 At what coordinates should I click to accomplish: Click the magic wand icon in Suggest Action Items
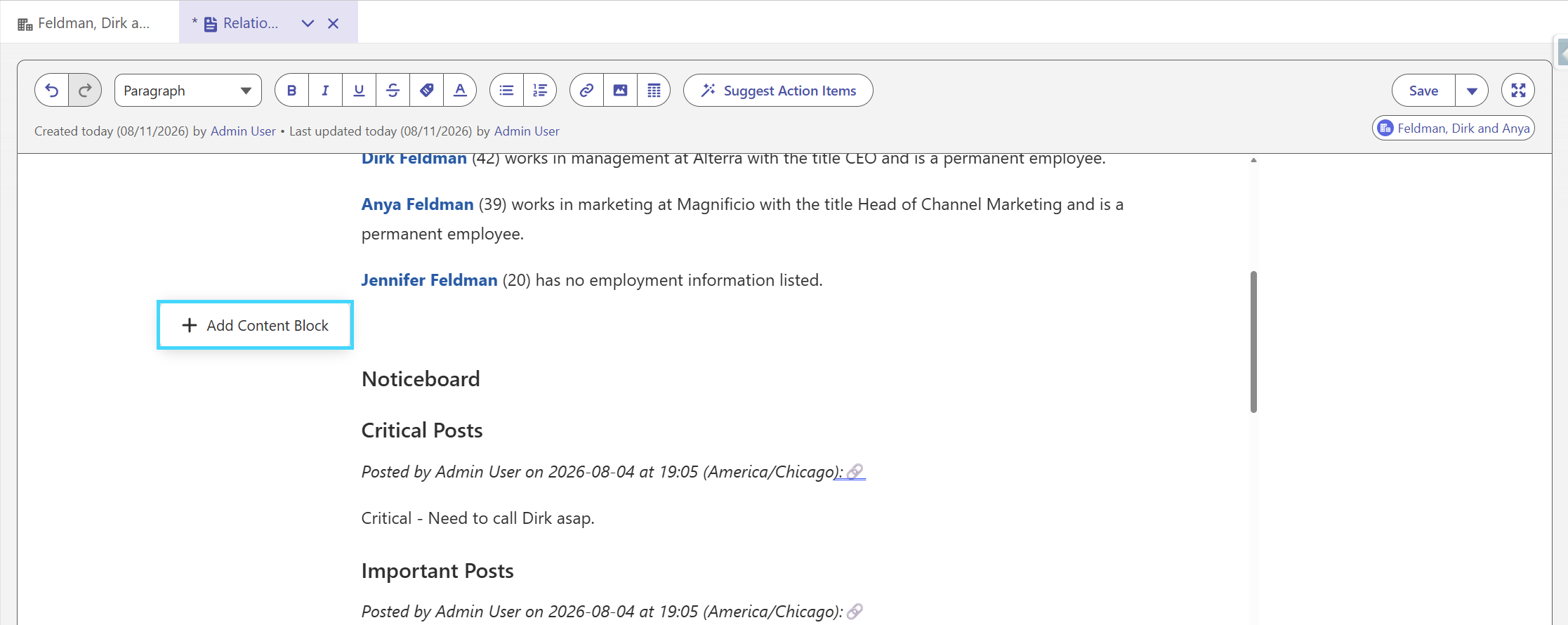(709, 90)
